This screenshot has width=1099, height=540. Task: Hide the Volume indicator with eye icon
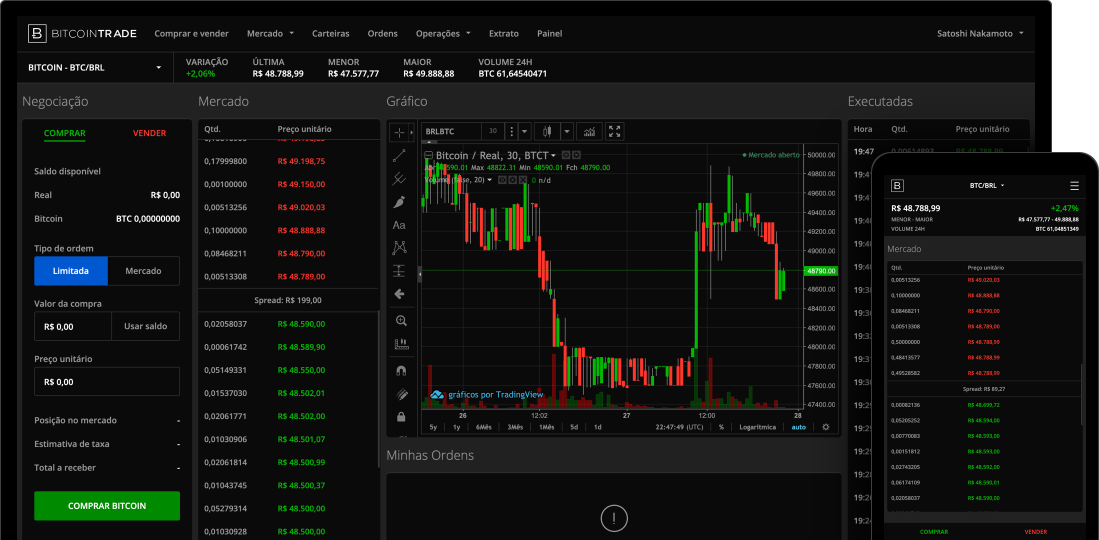(502, 180)
